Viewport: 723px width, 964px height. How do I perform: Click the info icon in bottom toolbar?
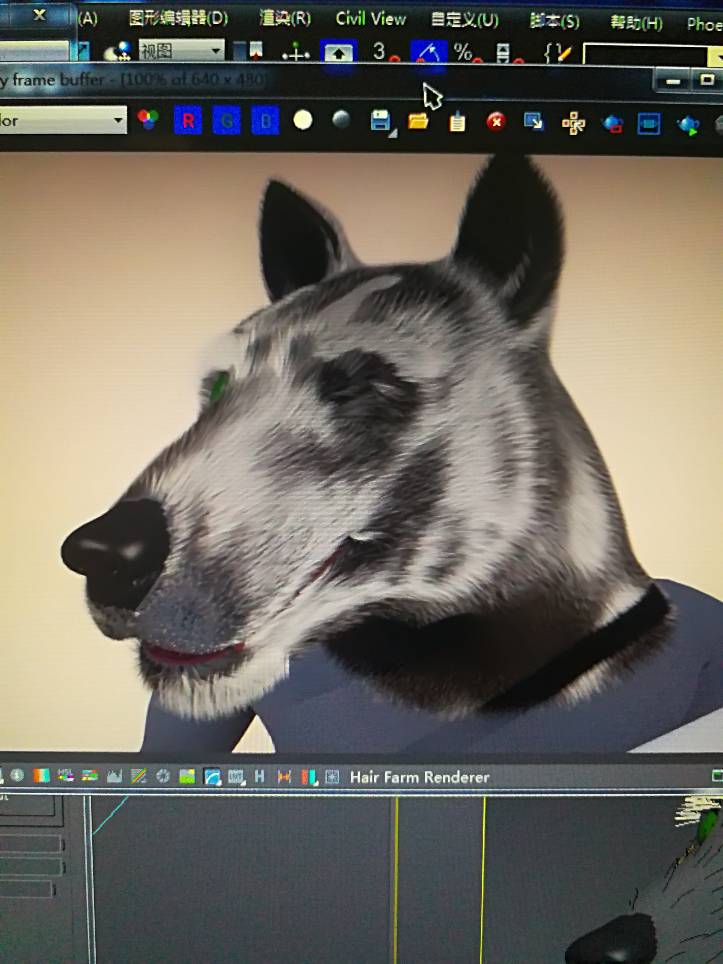click(17, 775)
